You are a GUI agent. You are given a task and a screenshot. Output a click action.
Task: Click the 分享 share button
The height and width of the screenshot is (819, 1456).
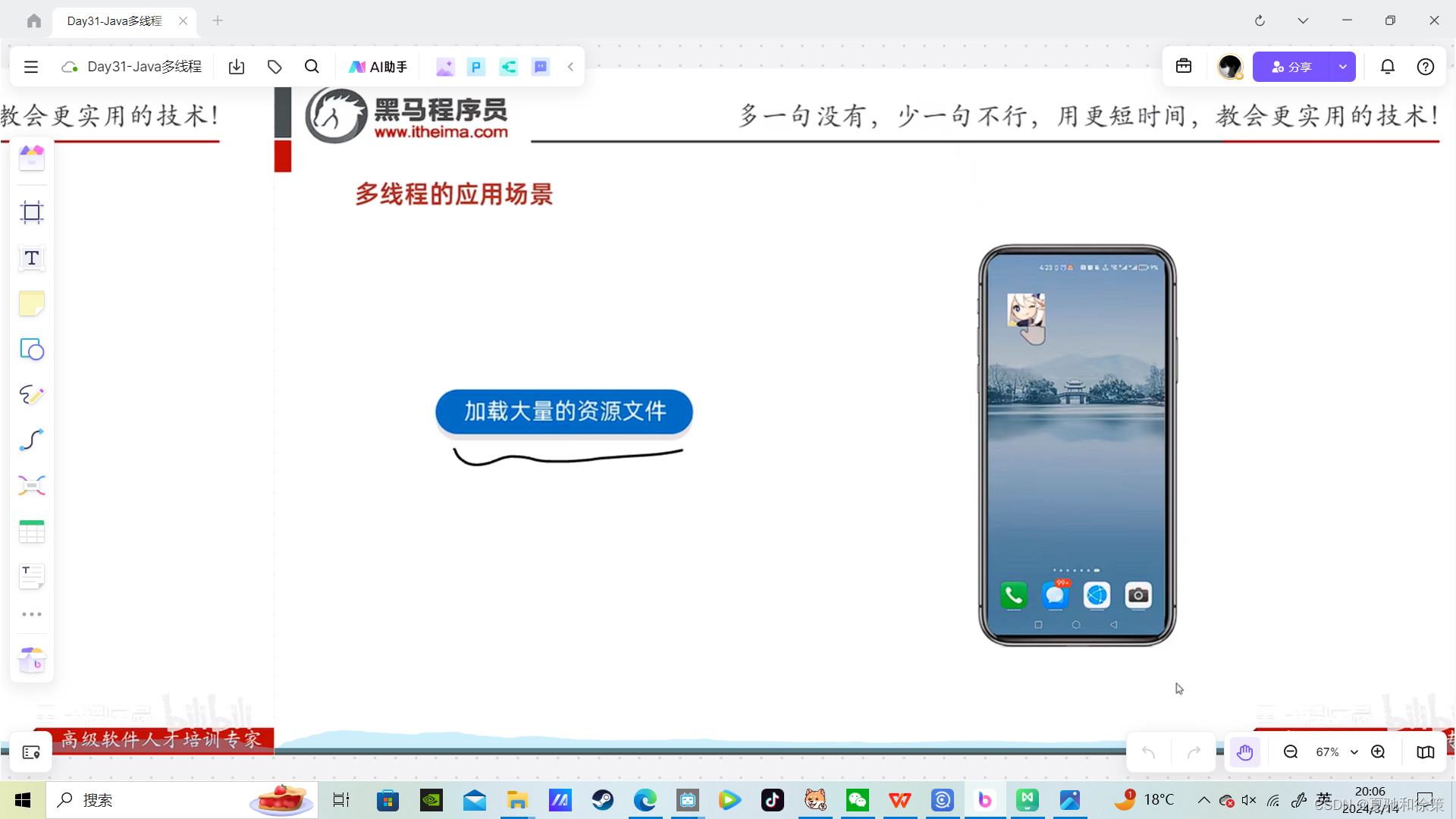click(x=1291, y=67)
